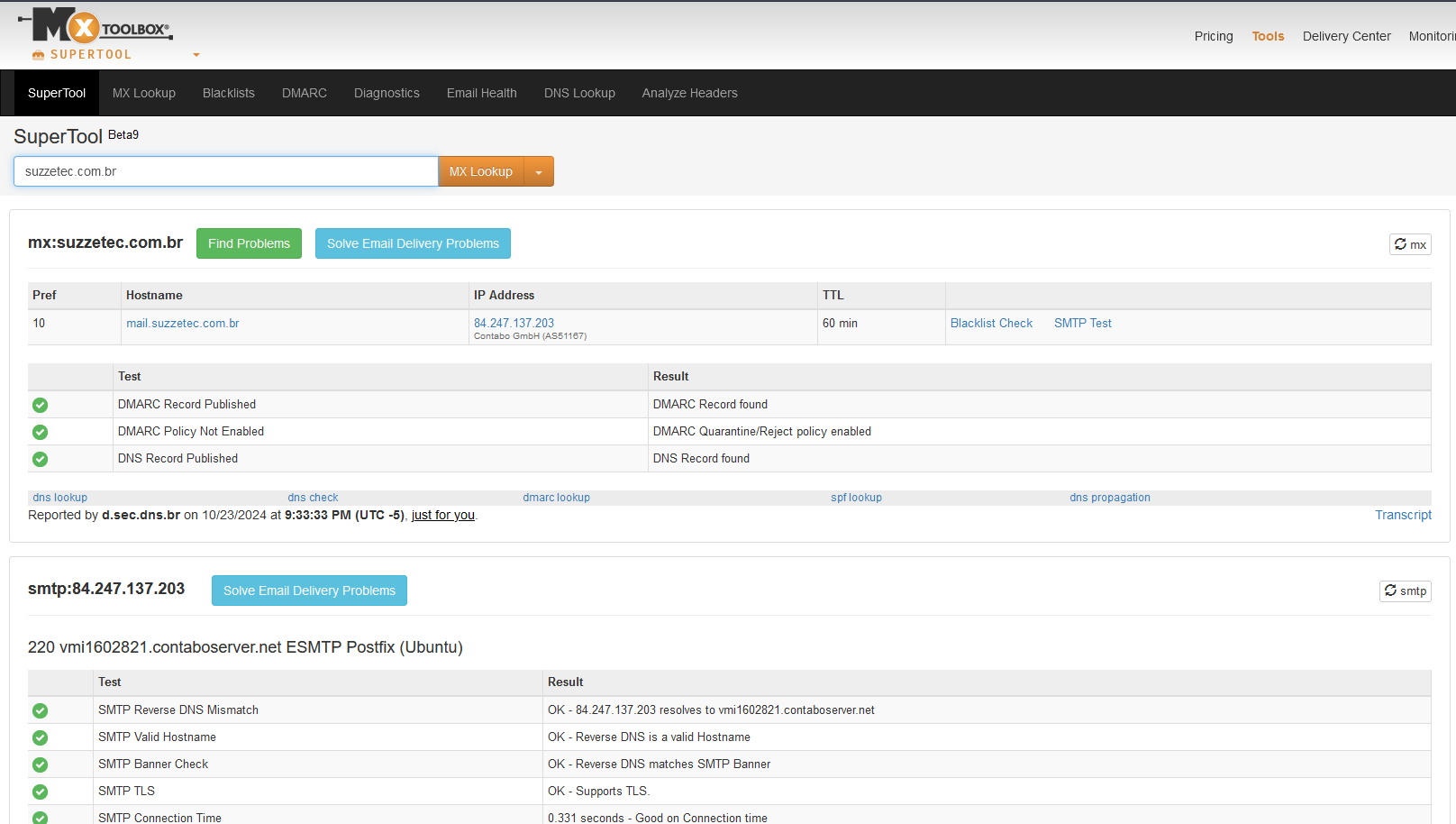View the Transcript link

1403,515
